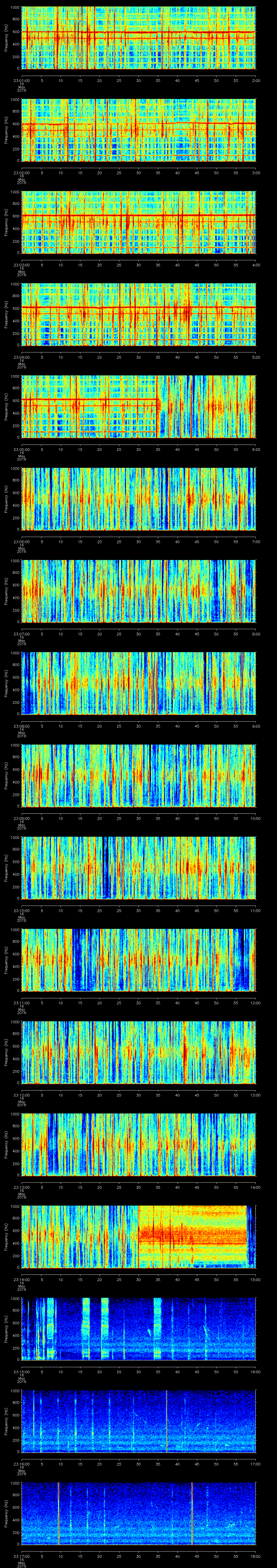Image resolution: width=277 pixels, height=1568 pixels.
Task: Pick the 23:10:00 time axis label
Action: coord(22,910)
